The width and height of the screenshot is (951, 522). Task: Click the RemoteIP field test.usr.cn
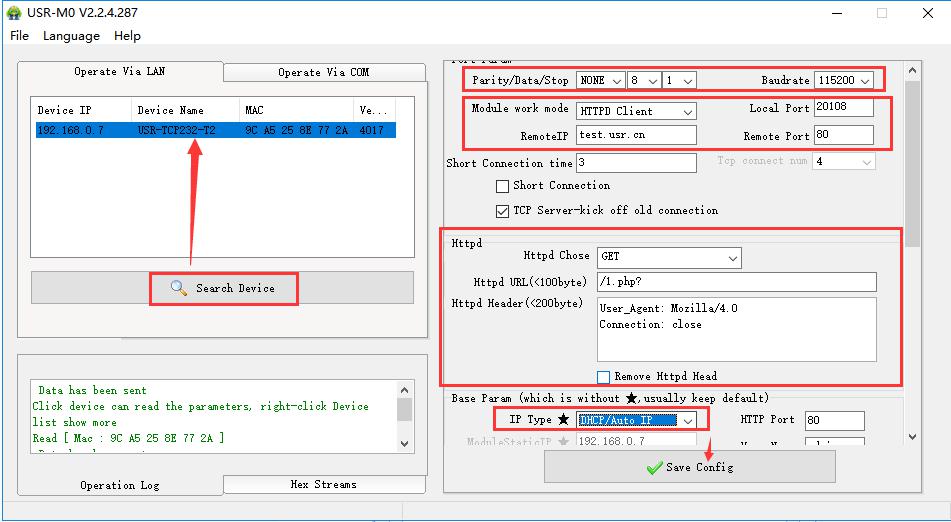[x=636, y=135]
